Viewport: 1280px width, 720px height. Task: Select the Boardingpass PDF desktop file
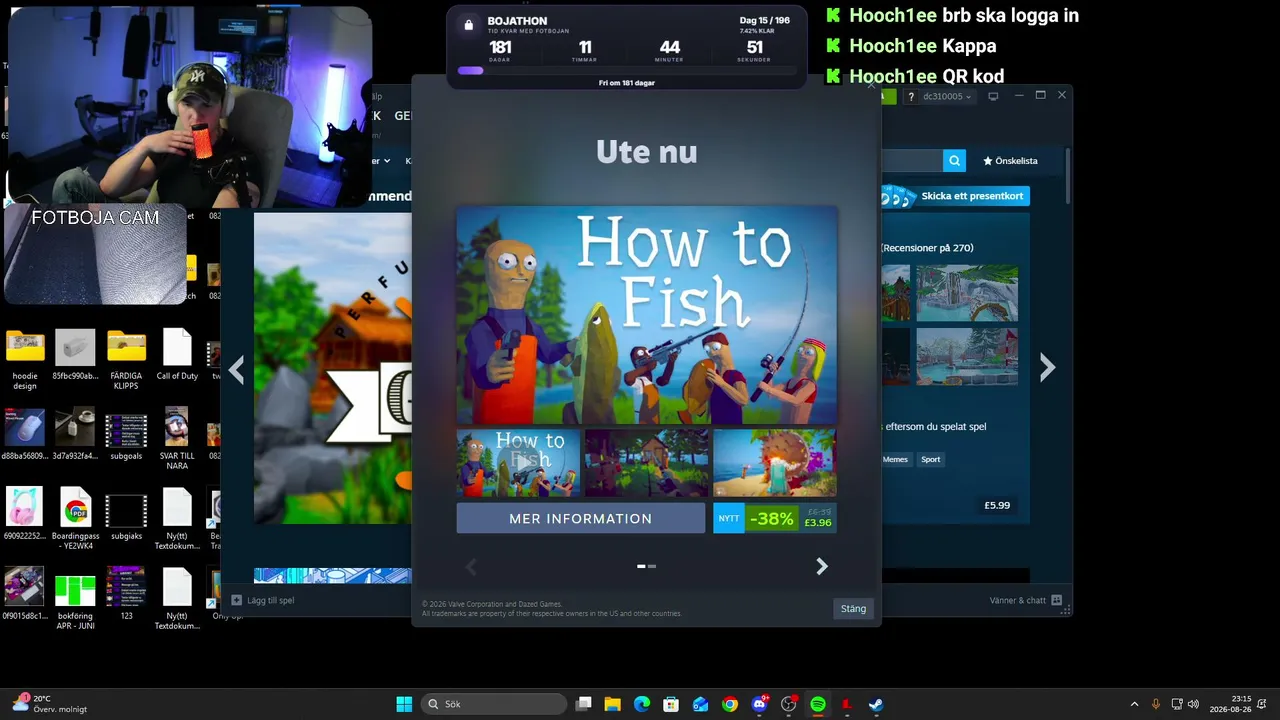coord(76,519)
